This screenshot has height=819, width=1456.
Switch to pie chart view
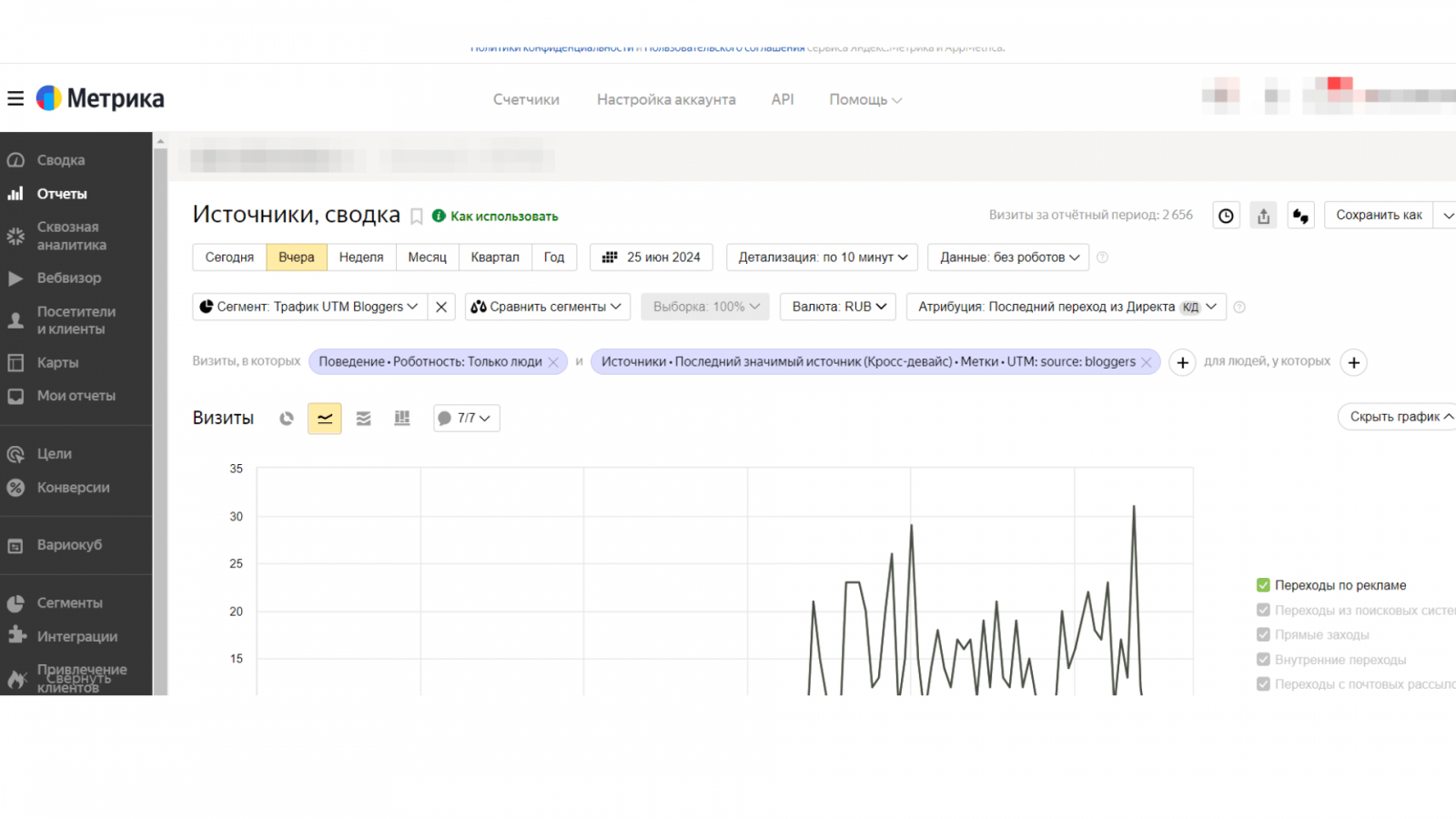coord(287,419)
